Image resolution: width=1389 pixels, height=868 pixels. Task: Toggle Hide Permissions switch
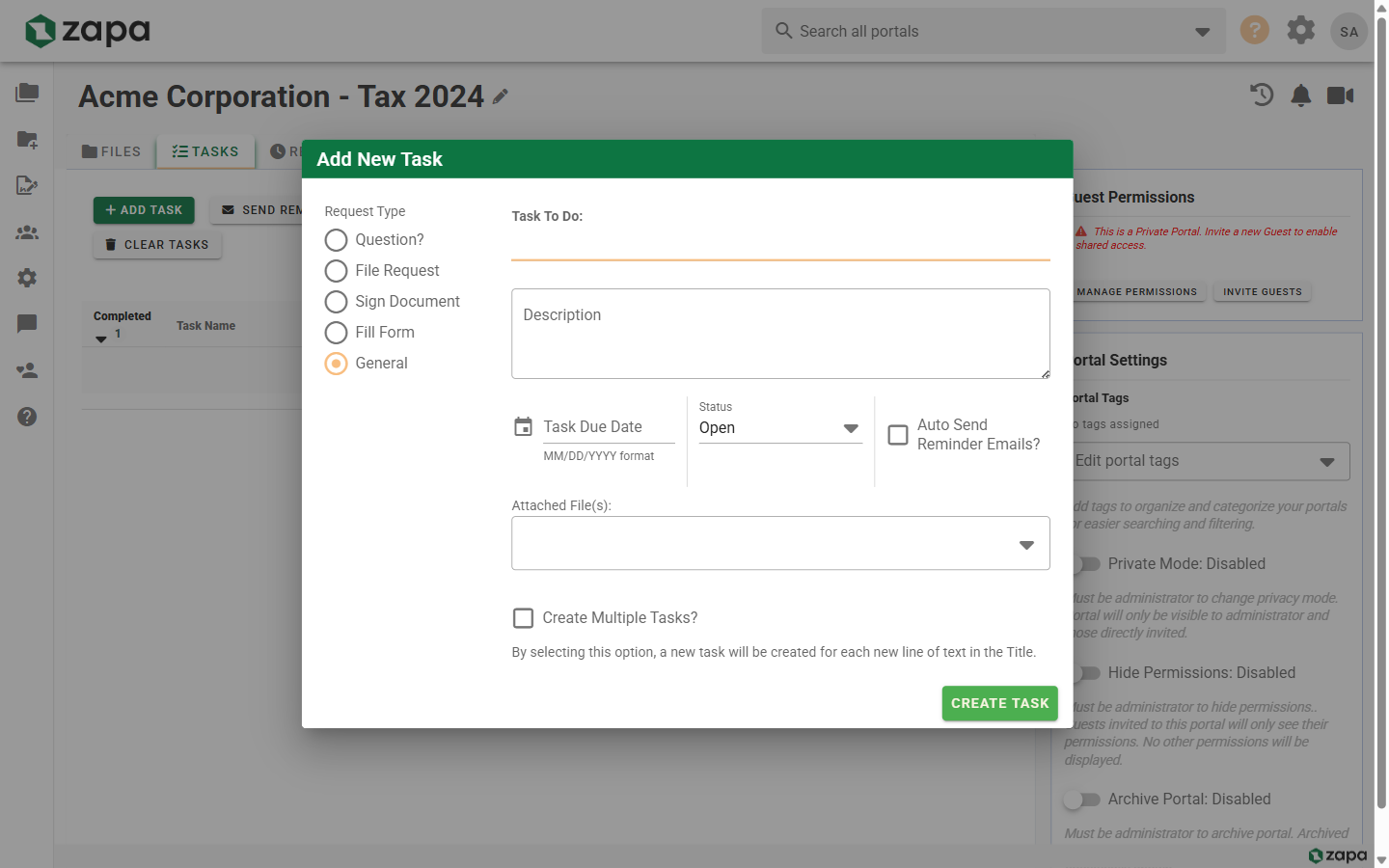1083,673
